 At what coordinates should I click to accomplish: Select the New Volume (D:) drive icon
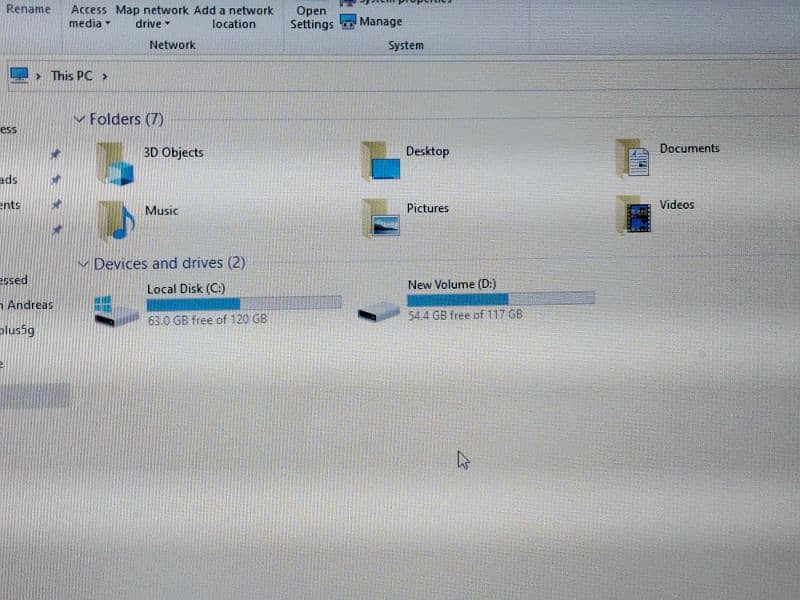(x=379, y=312)
